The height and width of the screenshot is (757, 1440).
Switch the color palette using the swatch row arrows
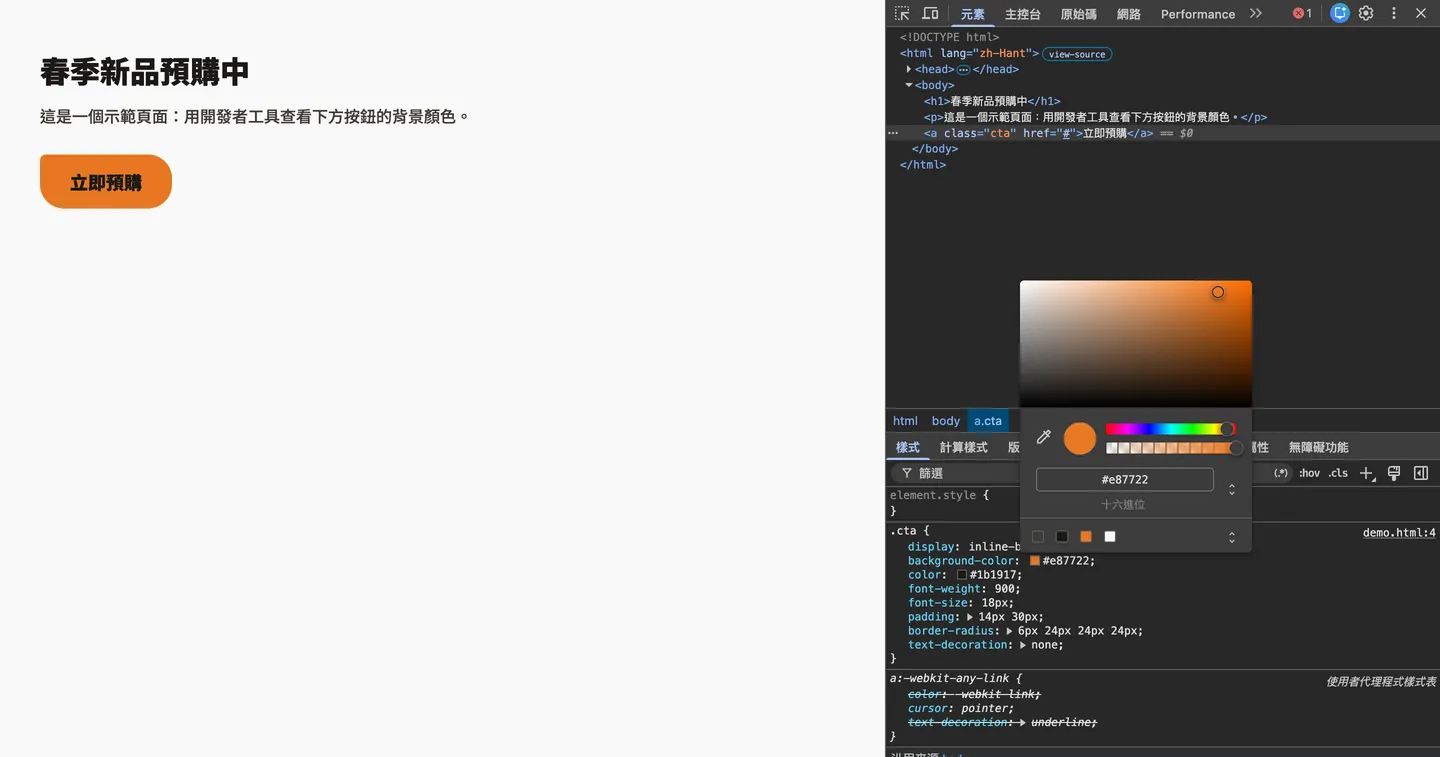1232,537
